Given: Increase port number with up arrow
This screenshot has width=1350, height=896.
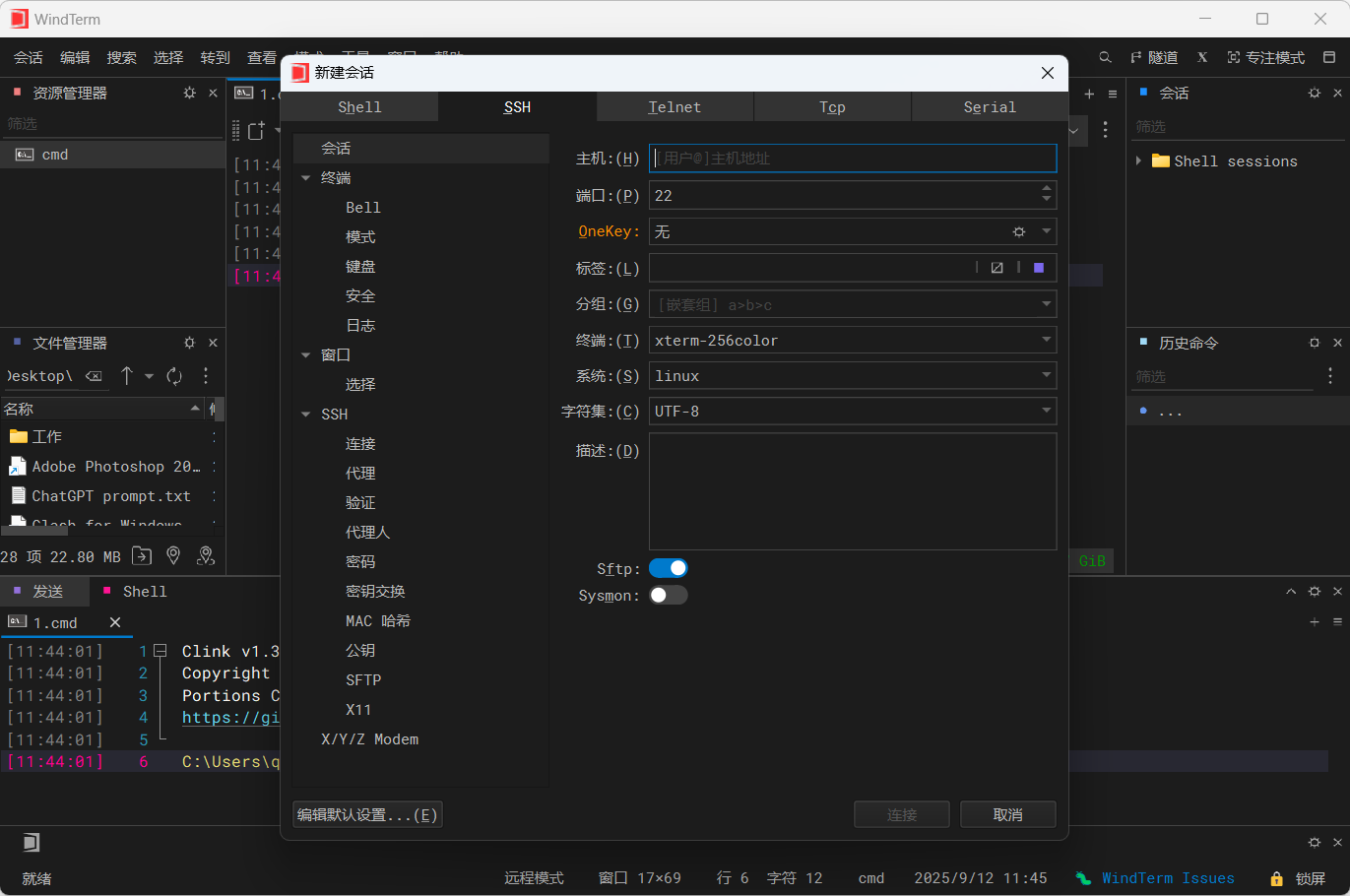Looking at the screenshot, I should point(1046,189).
